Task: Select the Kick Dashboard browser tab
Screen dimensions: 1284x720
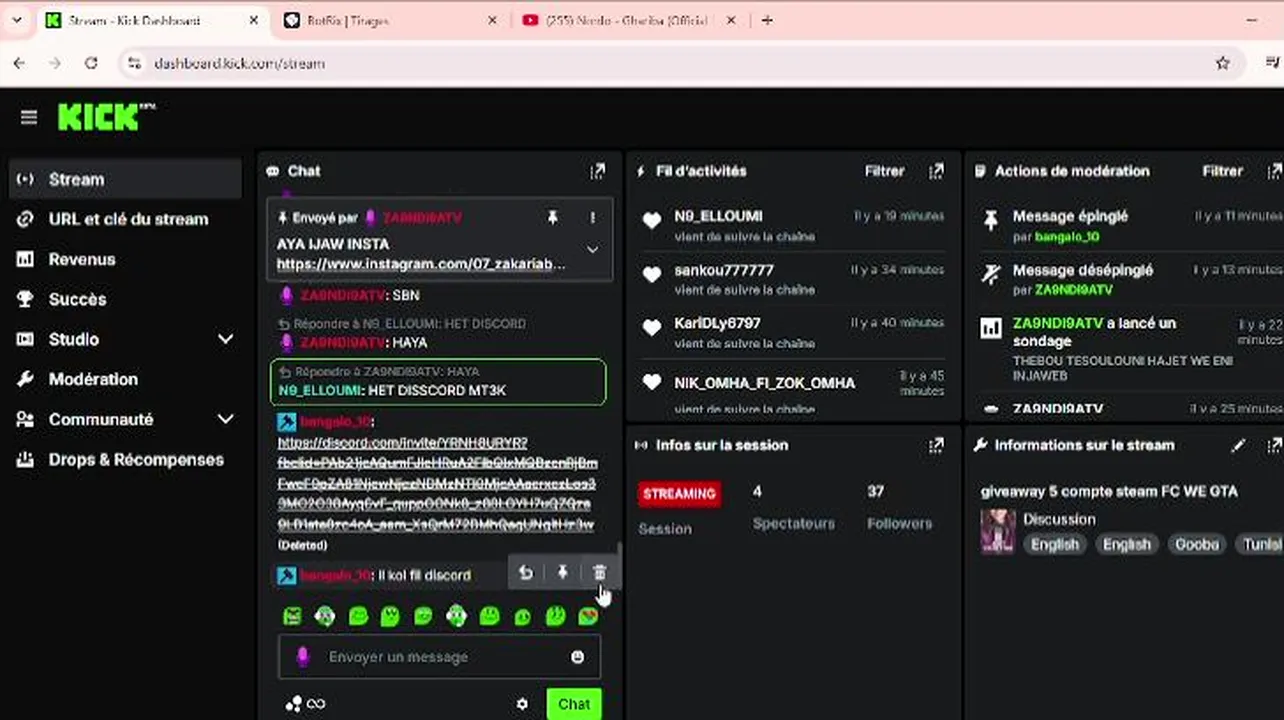Action: point(152,20)
